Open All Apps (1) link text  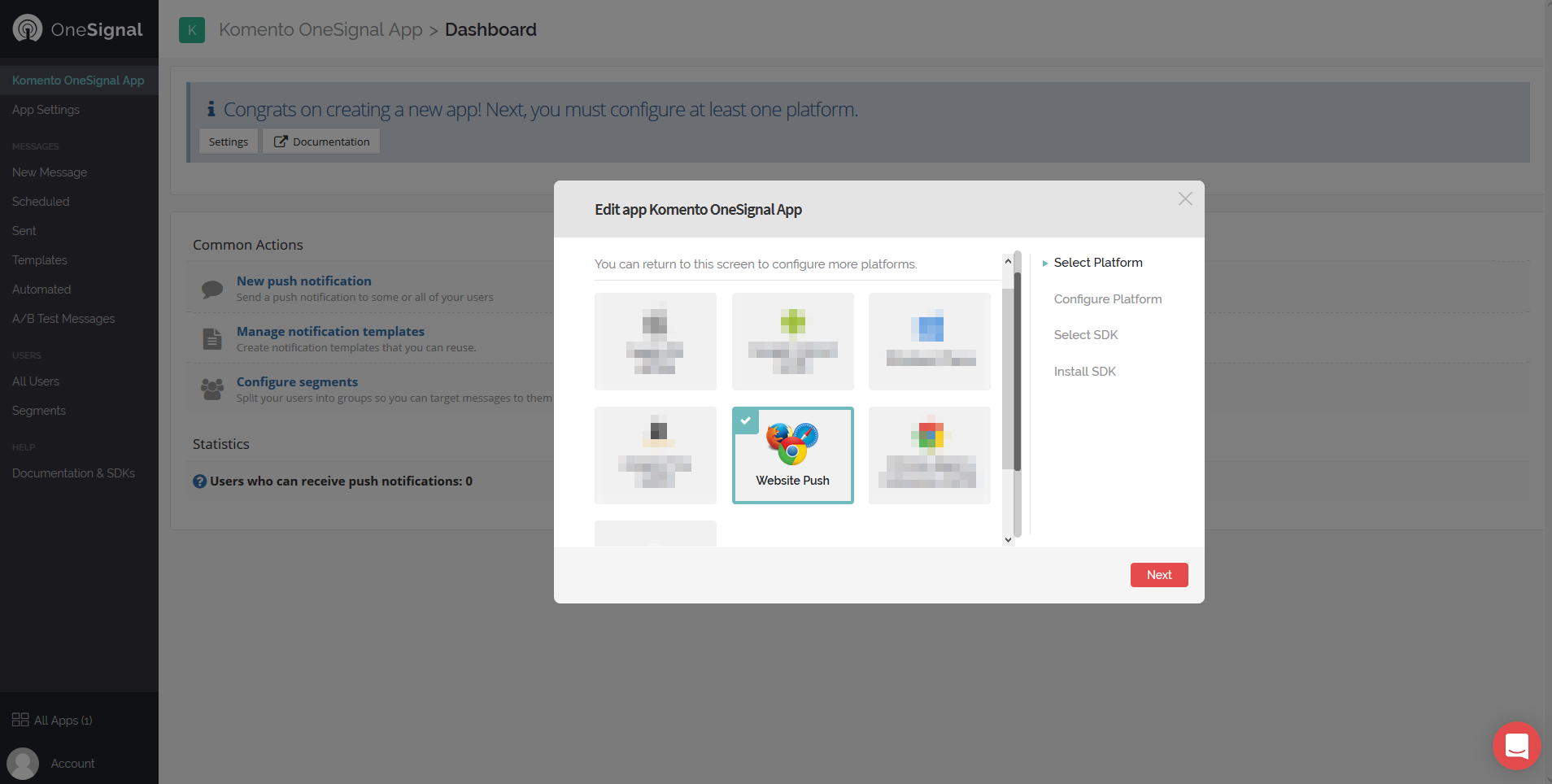[x=63, y=721]
